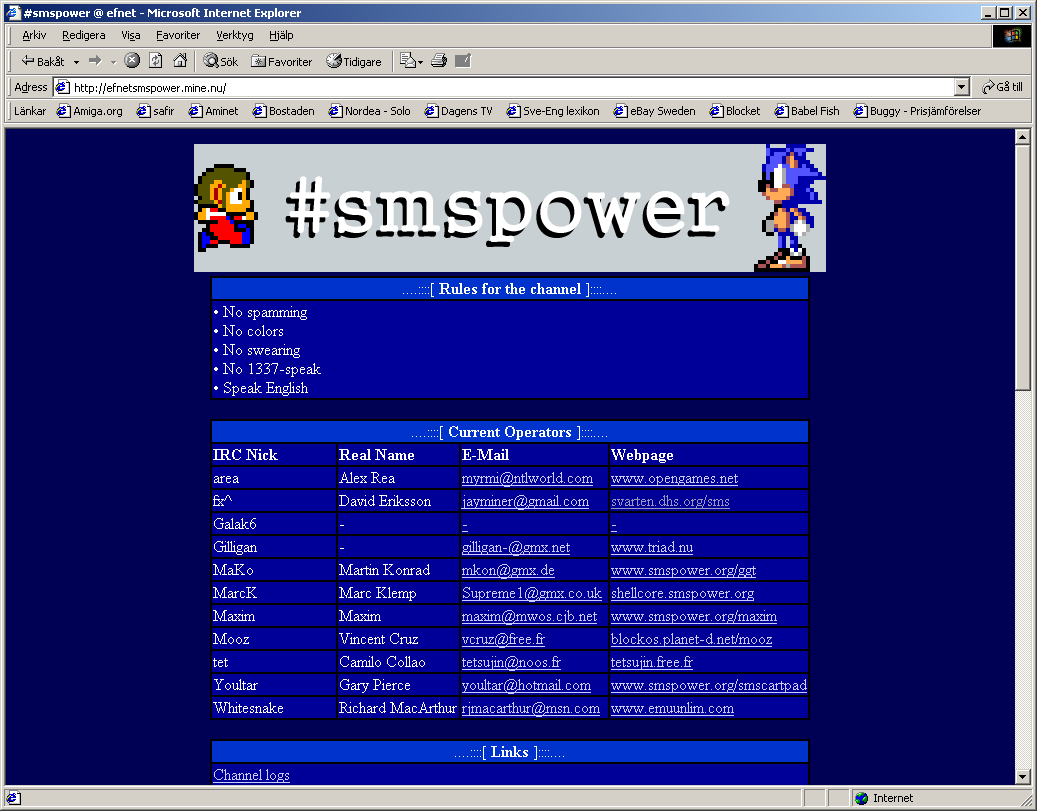This screenshot has width=1037, height=811.
Task: Open the www.smspower.org/smscartpad link
Action: pos(708,685)
